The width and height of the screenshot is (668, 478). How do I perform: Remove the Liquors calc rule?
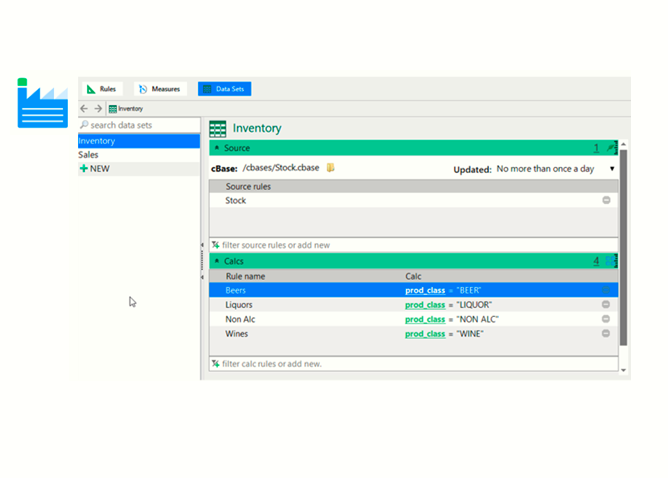tap(606, 305)
